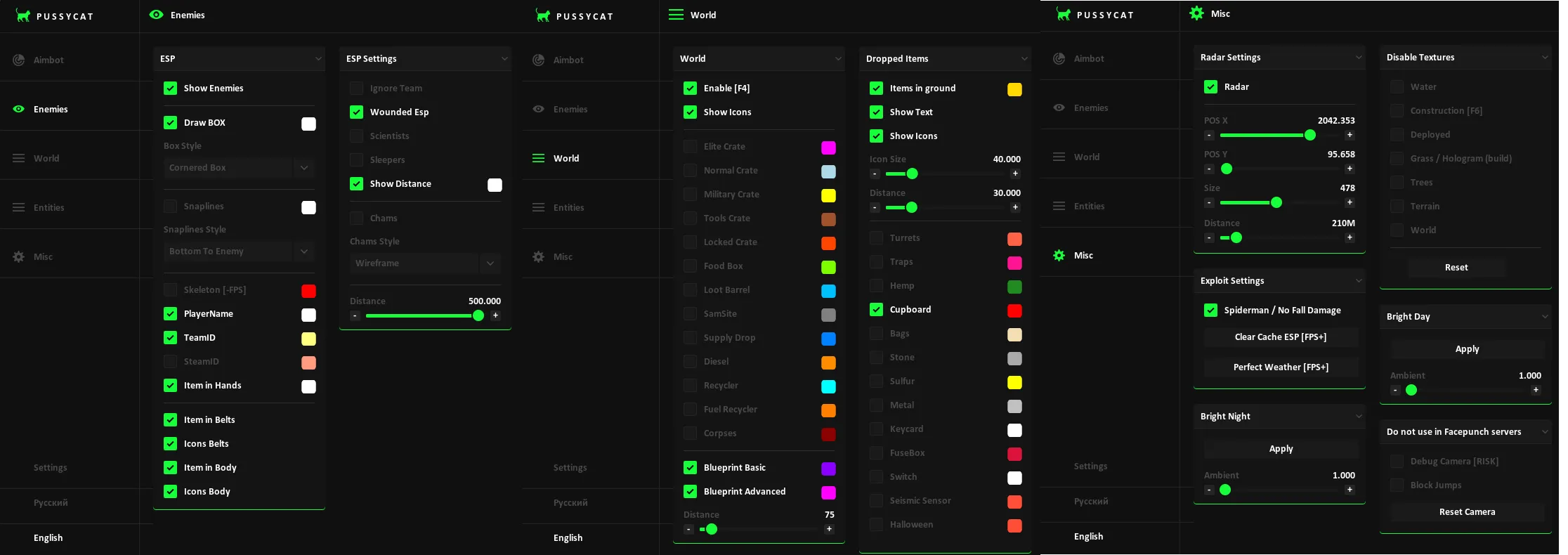The height and width of the screenshot is (555, 1568).
Task: Click the Entities list icon in first sidebar
Action: point(19,207)
